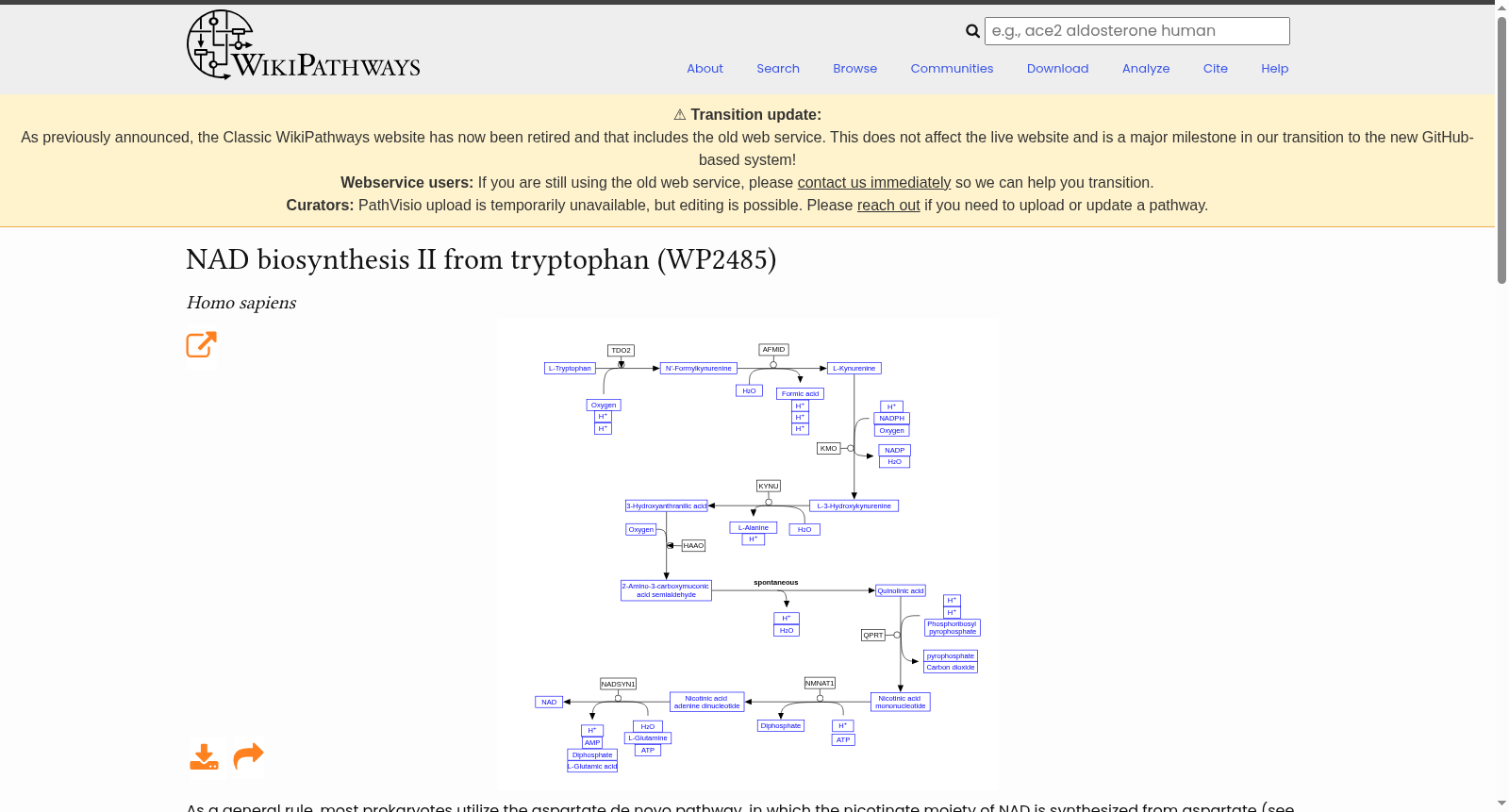Click the pathway title NAD biosynthesis II
This screenshot has width=1509, height=812.
tap(481, 260)
